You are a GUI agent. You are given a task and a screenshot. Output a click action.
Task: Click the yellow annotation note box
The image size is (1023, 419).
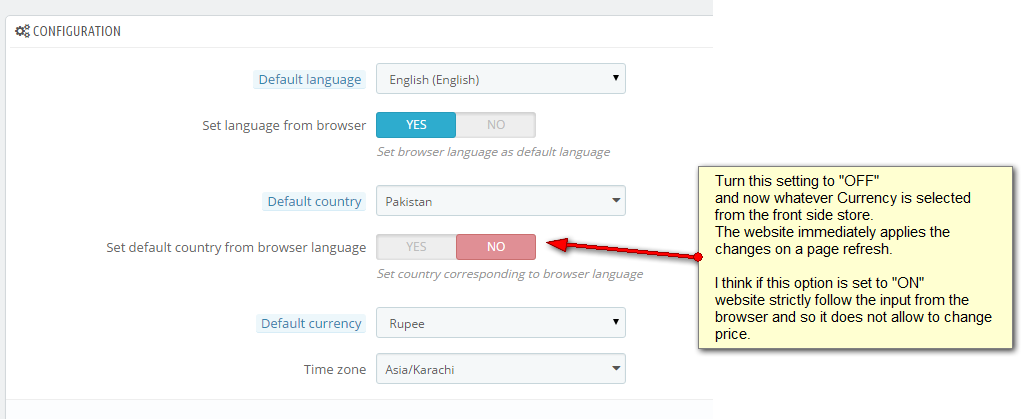853,257
